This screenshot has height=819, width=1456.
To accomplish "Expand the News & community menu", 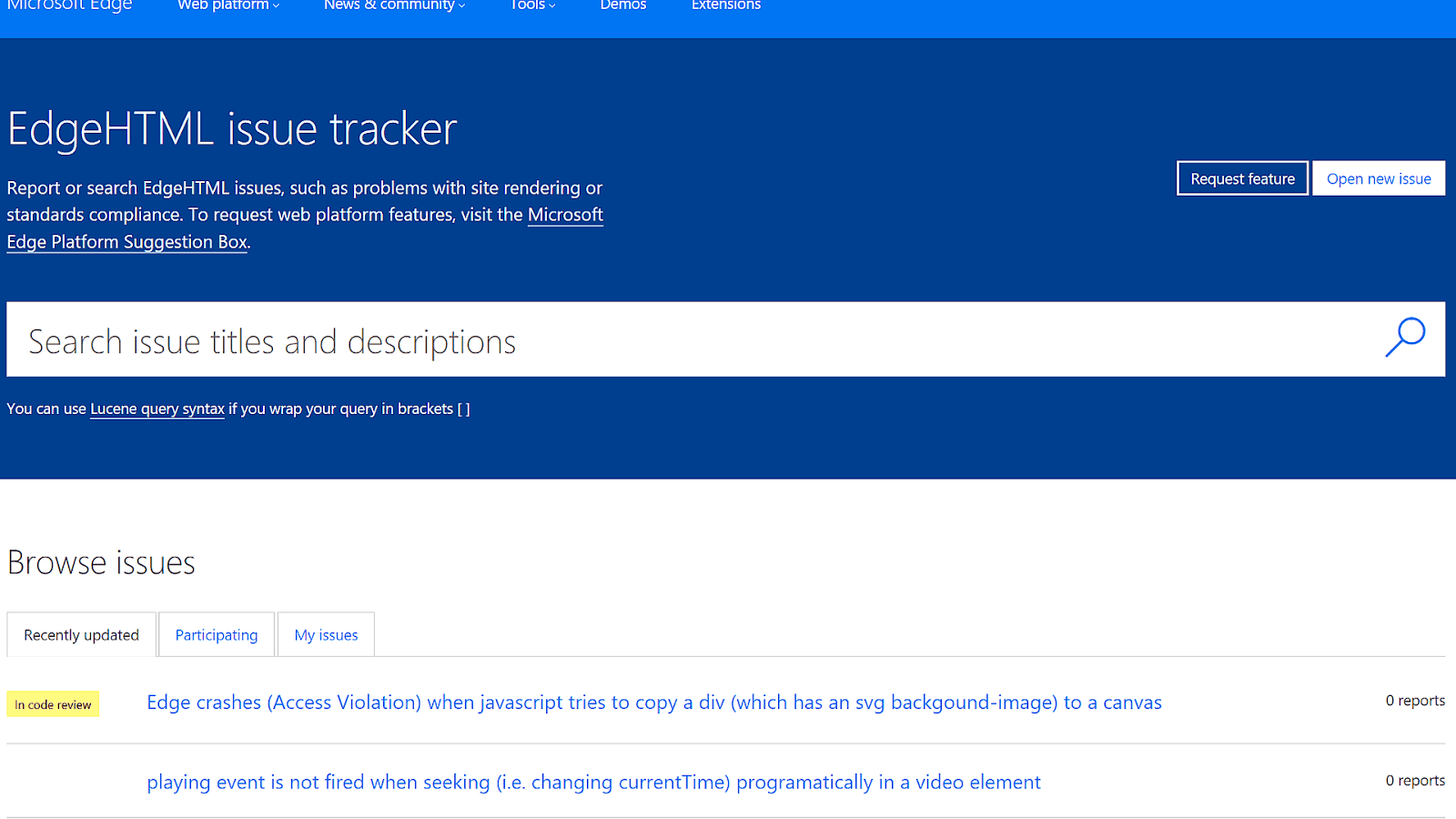I will point(394,5).
